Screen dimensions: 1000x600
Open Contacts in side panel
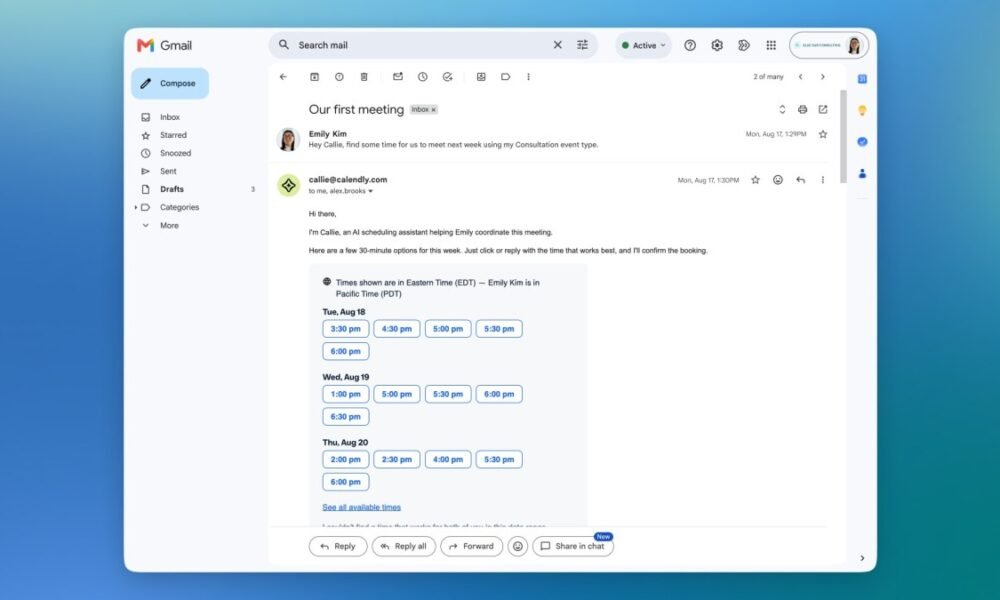pos(862,173)
